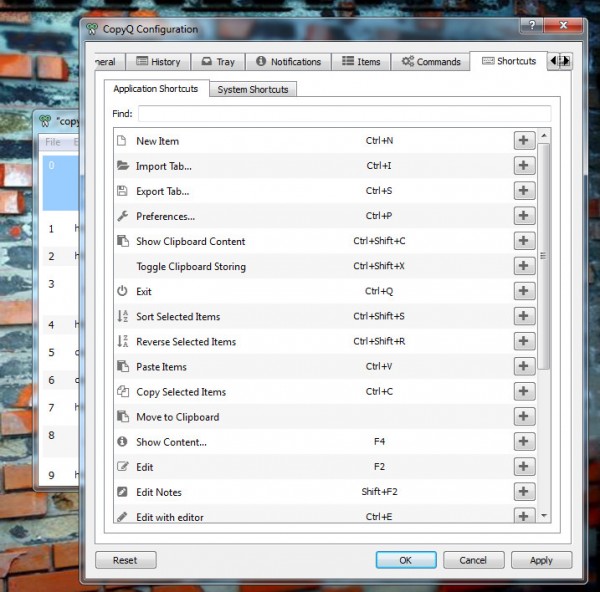Click the New Item page icon
This screenshot has width=600, height=592.
122,140
